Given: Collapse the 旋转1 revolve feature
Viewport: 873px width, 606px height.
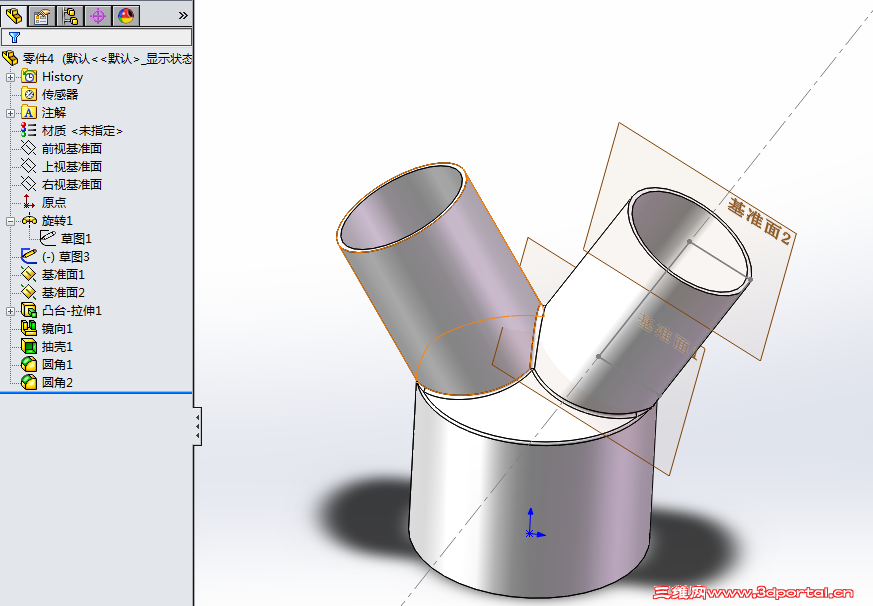Looking at the screenshot, I should 10,221.
